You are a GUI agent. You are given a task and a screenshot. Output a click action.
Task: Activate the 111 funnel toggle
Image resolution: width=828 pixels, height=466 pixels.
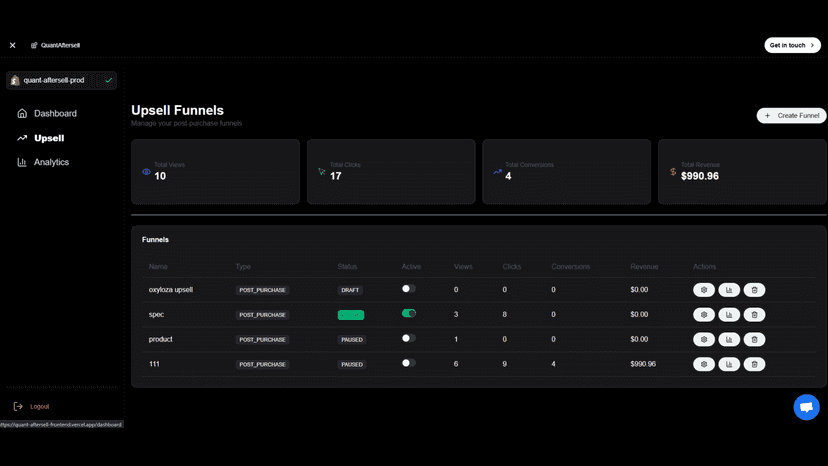[x=409, y=364]
